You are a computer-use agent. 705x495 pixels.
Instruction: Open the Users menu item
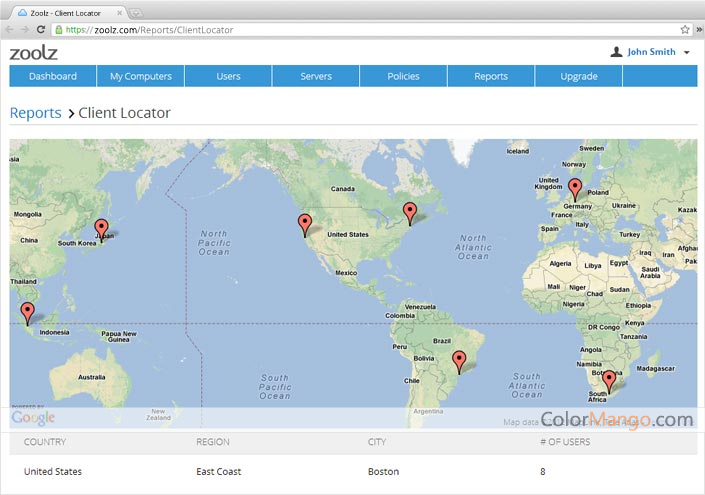point(228,76)
